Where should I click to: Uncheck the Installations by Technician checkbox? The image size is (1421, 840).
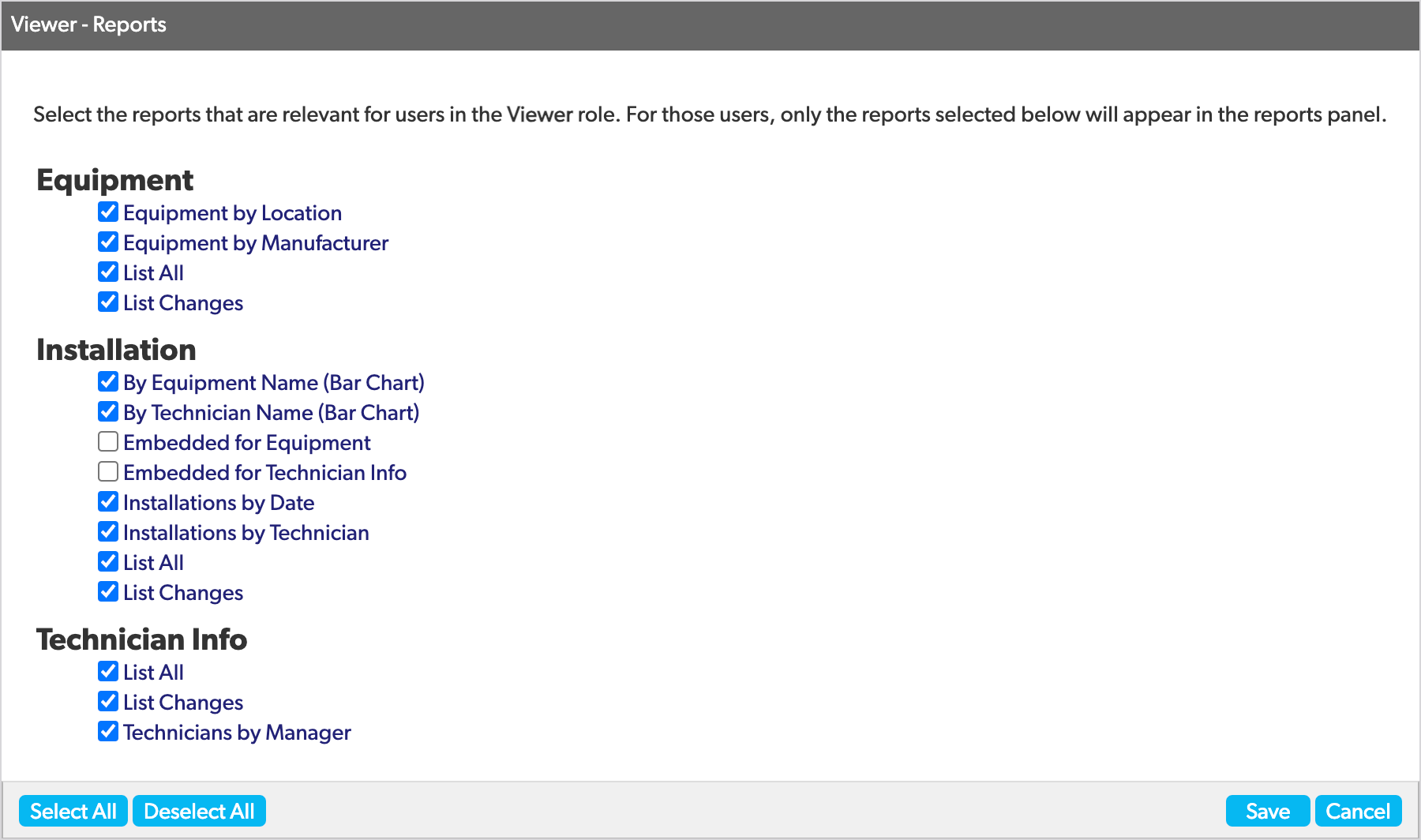(x=108, y=532)
